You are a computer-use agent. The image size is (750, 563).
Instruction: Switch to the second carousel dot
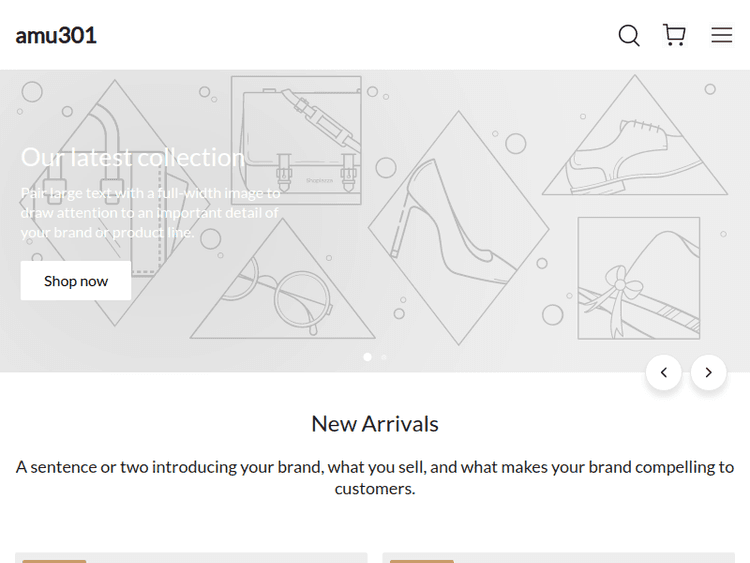pos(384,357)
